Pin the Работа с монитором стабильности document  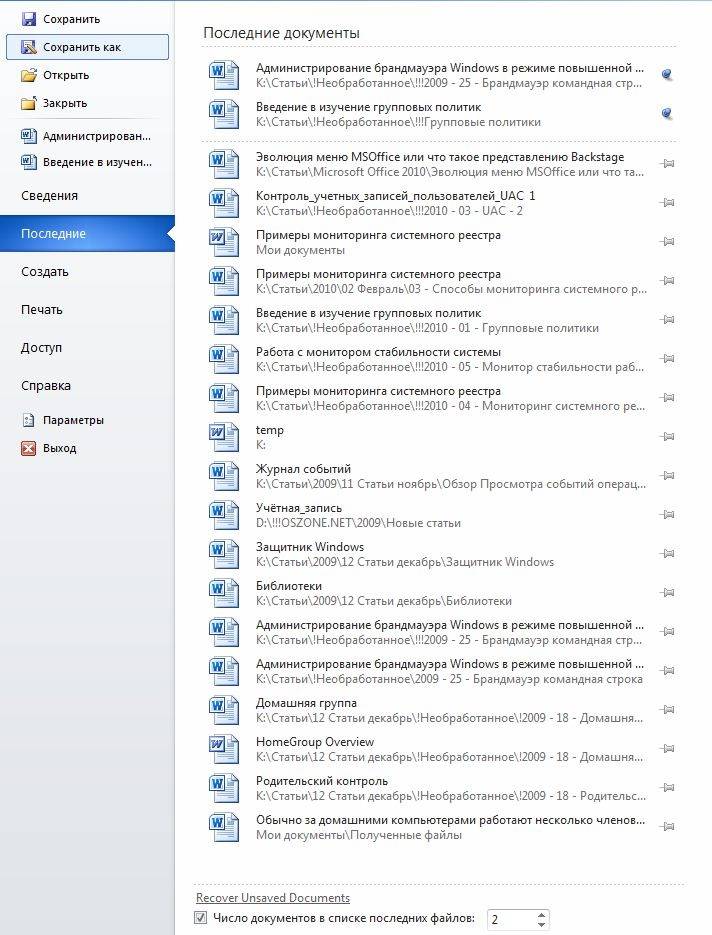point(667,358)
